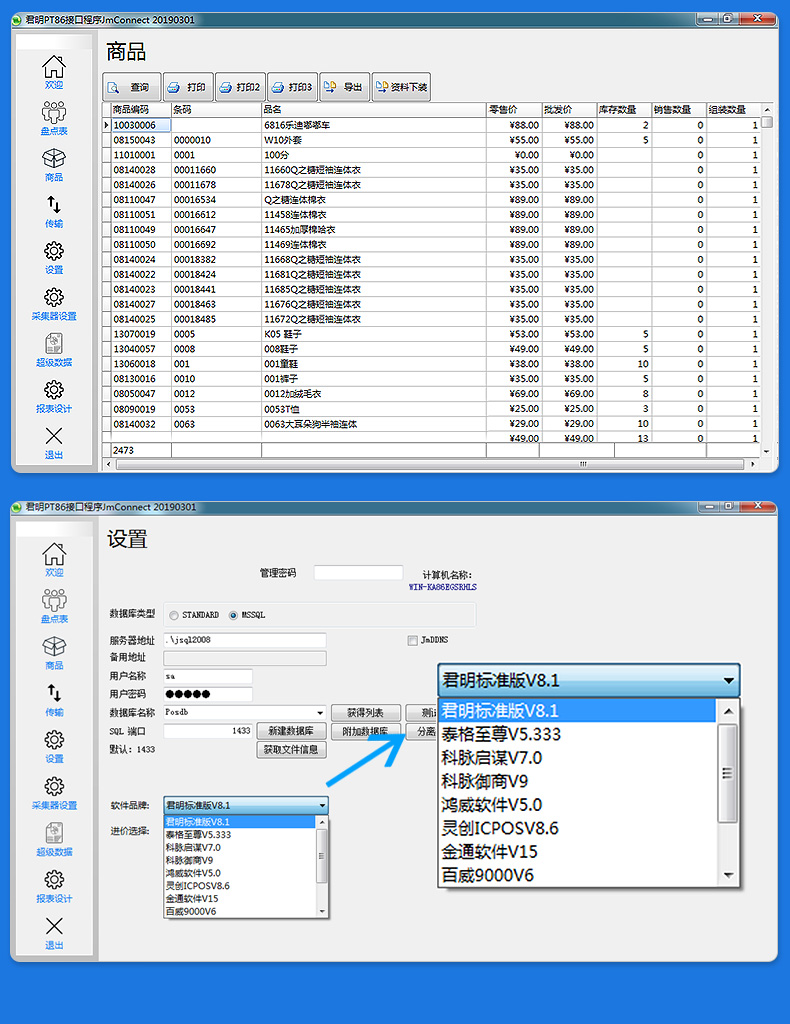Enable the JmDDNS checkbox

[412, 641]
